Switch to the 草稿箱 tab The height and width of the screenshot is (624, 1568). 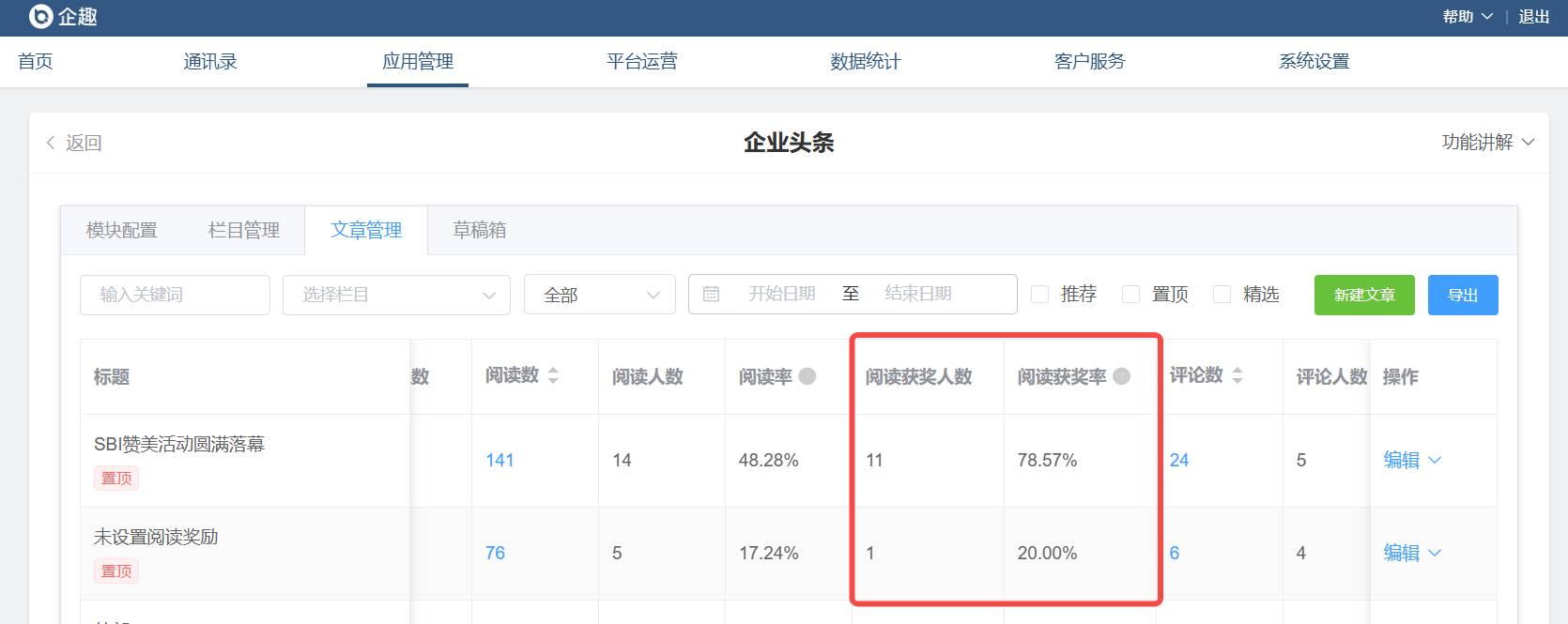point(480,231)
